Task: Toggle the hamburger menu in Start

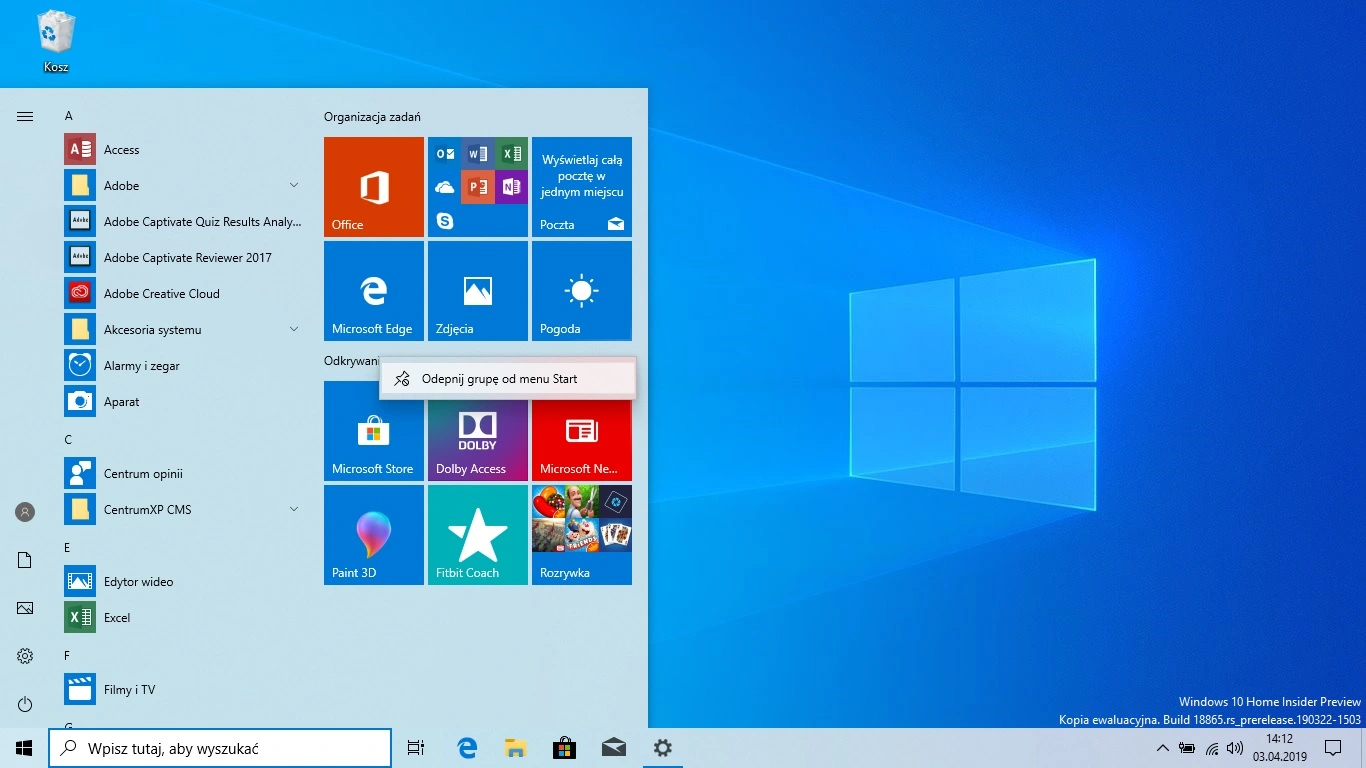Action: click(x=25, y=116)
